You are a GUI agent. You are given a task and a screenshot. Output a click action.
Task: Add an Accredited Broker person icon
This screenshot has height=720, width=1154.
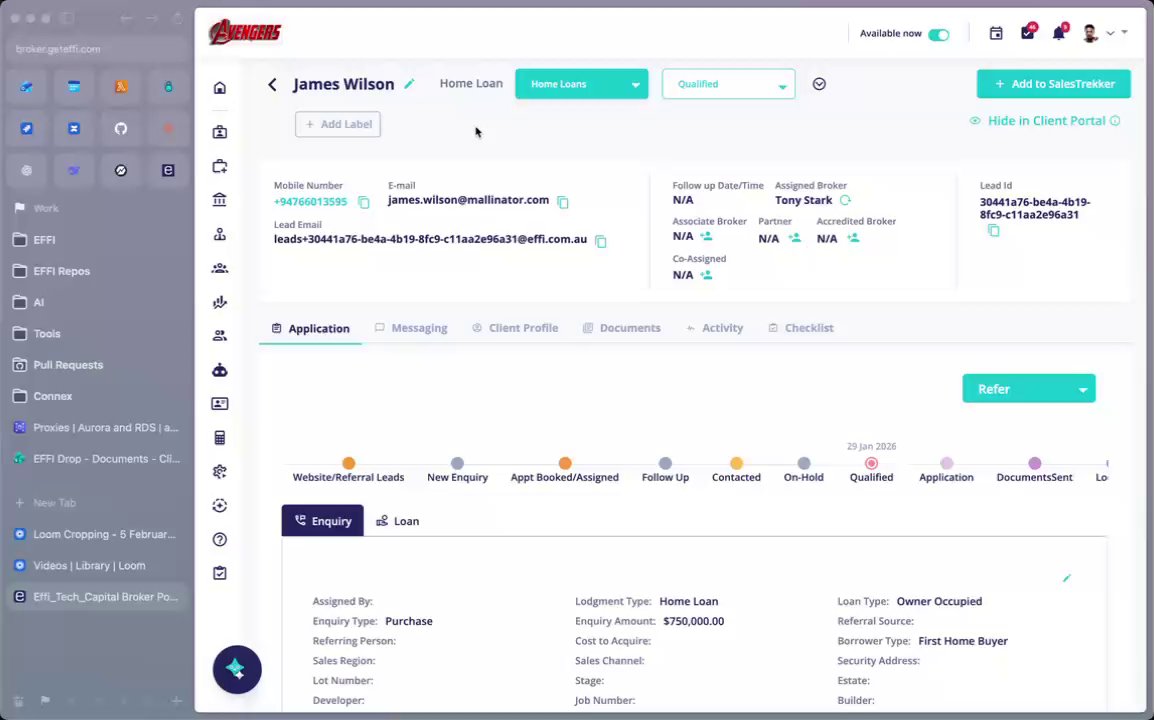(x=853, y=238)
